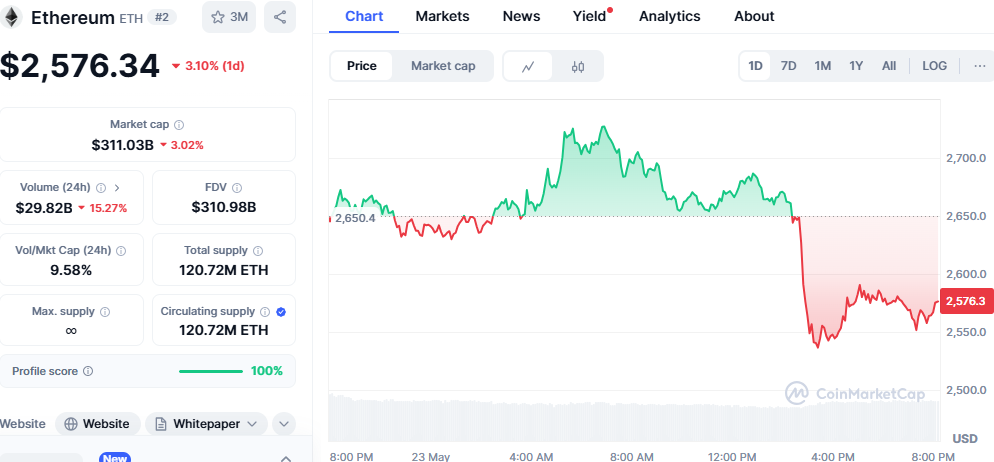The height and width of the screenshot is (462, 994).
Task: Click the New badge
Action: point(115,458)
